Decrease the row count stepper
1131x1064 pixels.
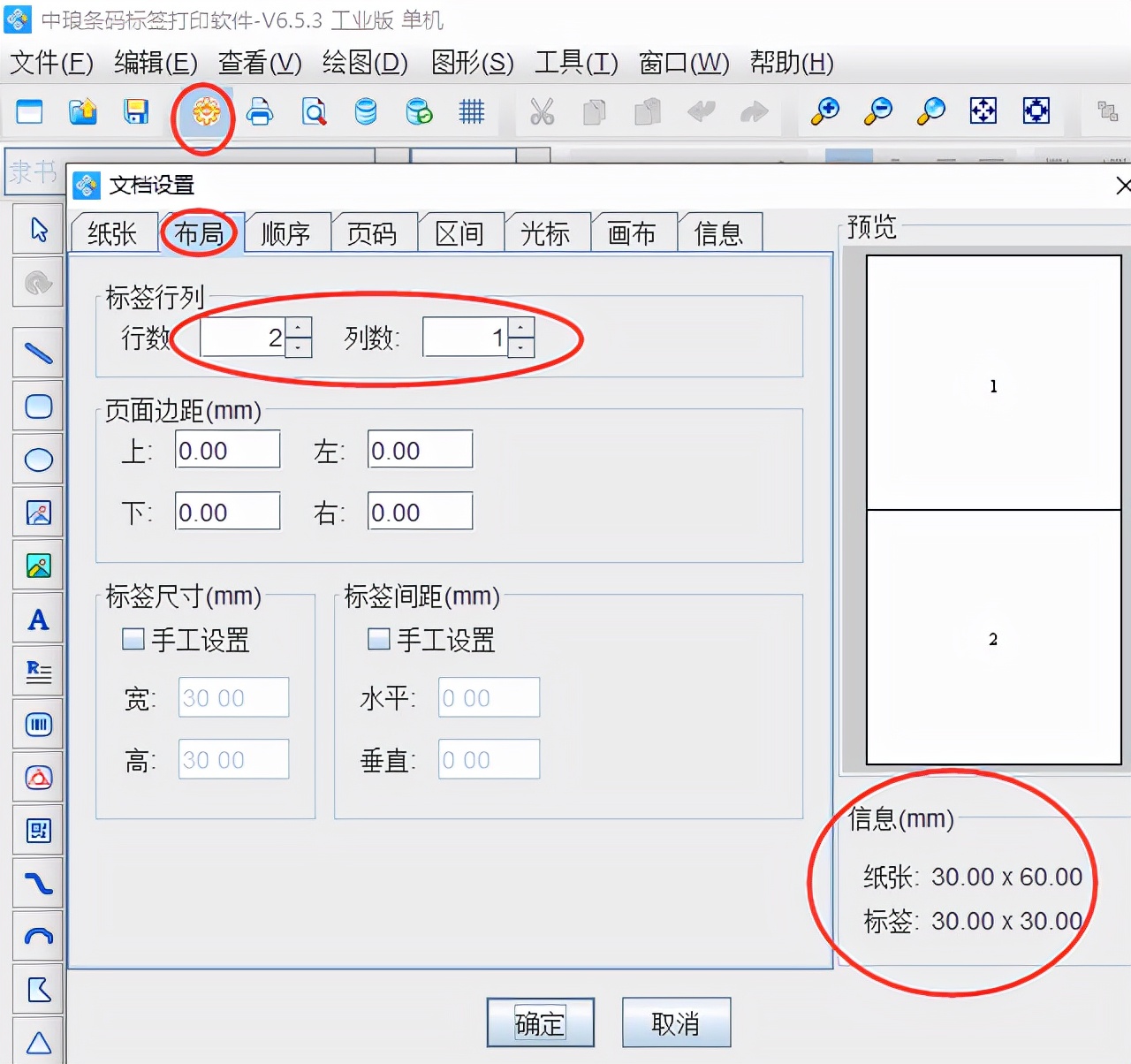tap(299, 347)
